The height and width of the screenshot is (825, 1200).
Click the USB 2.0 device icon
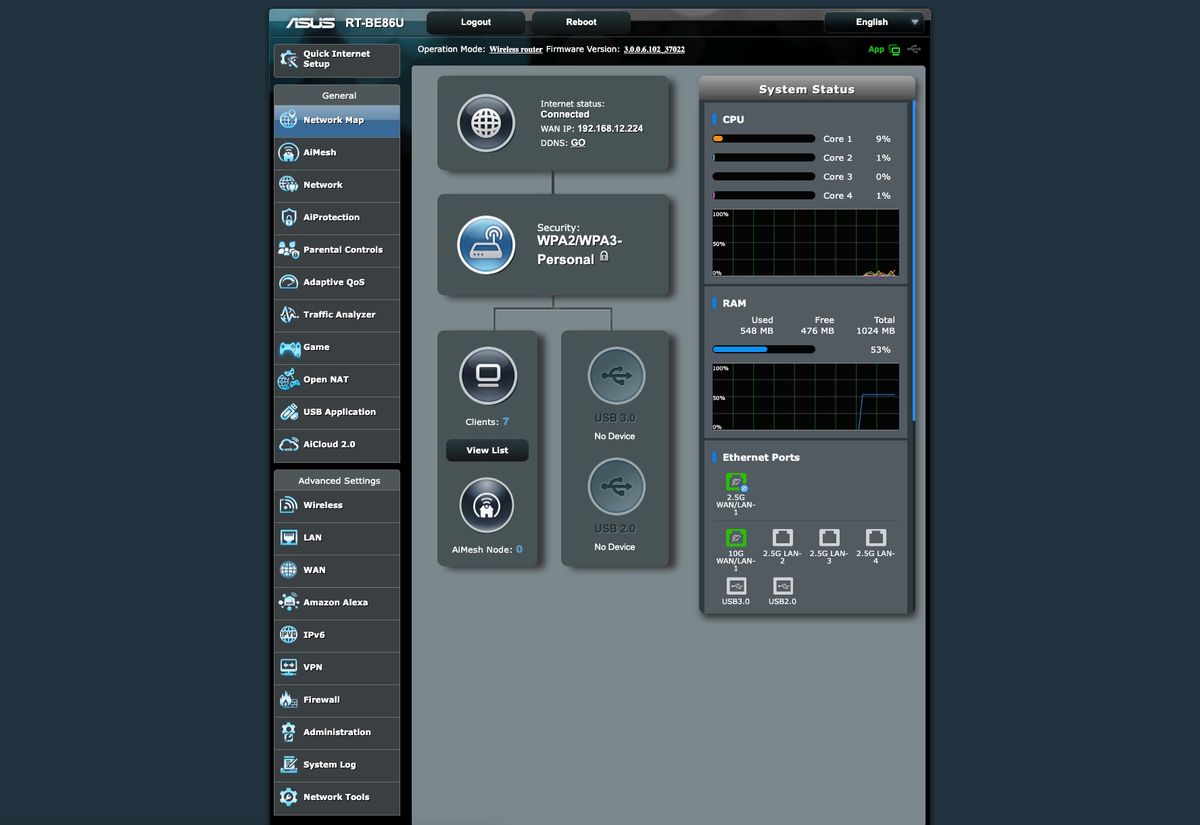pyautogui.click(x=616, y=486)
